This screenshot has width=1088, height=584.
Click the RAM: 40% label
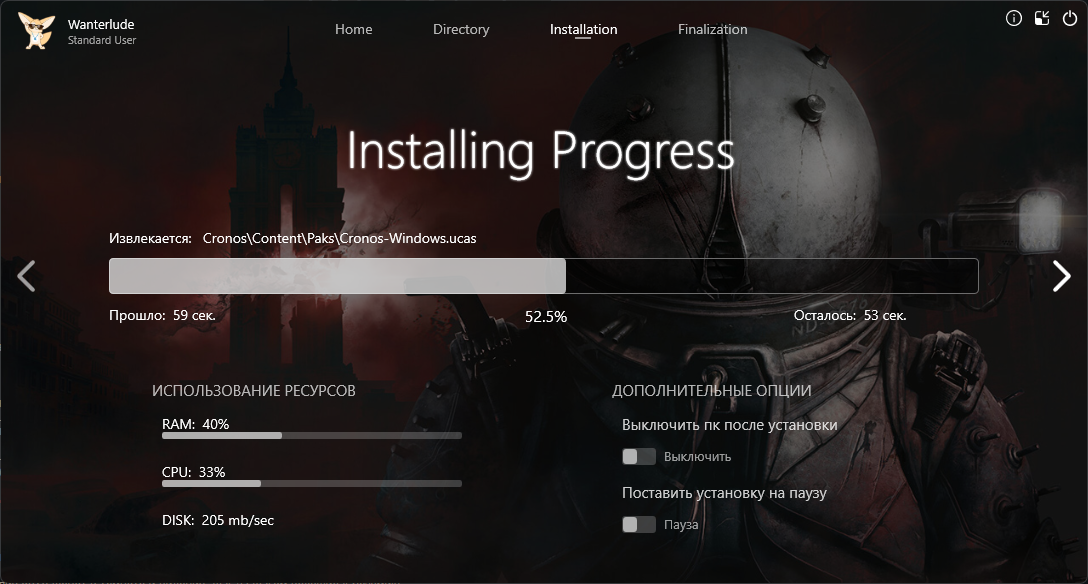coord(196,424)
